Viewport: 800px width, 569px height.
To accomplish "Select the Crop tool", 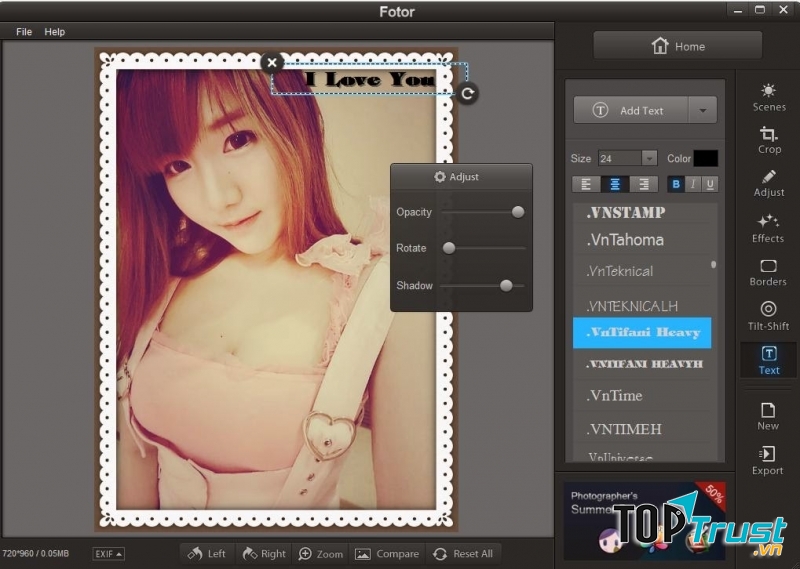I will (768, 139).
